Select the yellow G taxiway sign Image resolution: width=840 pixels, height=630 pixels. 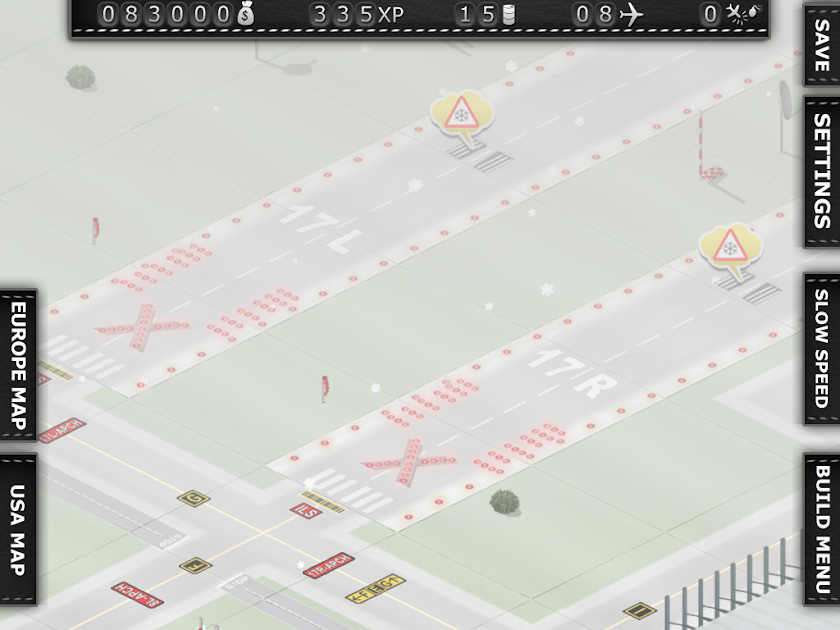[193, 499]
